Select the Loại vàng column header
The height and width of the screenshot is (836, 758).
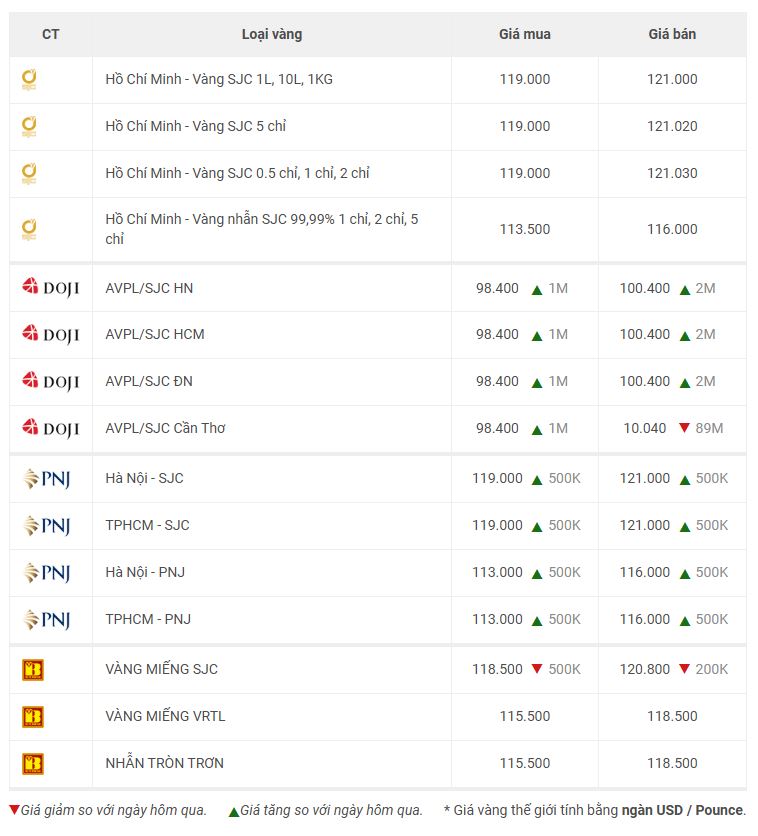click(271, 34)
